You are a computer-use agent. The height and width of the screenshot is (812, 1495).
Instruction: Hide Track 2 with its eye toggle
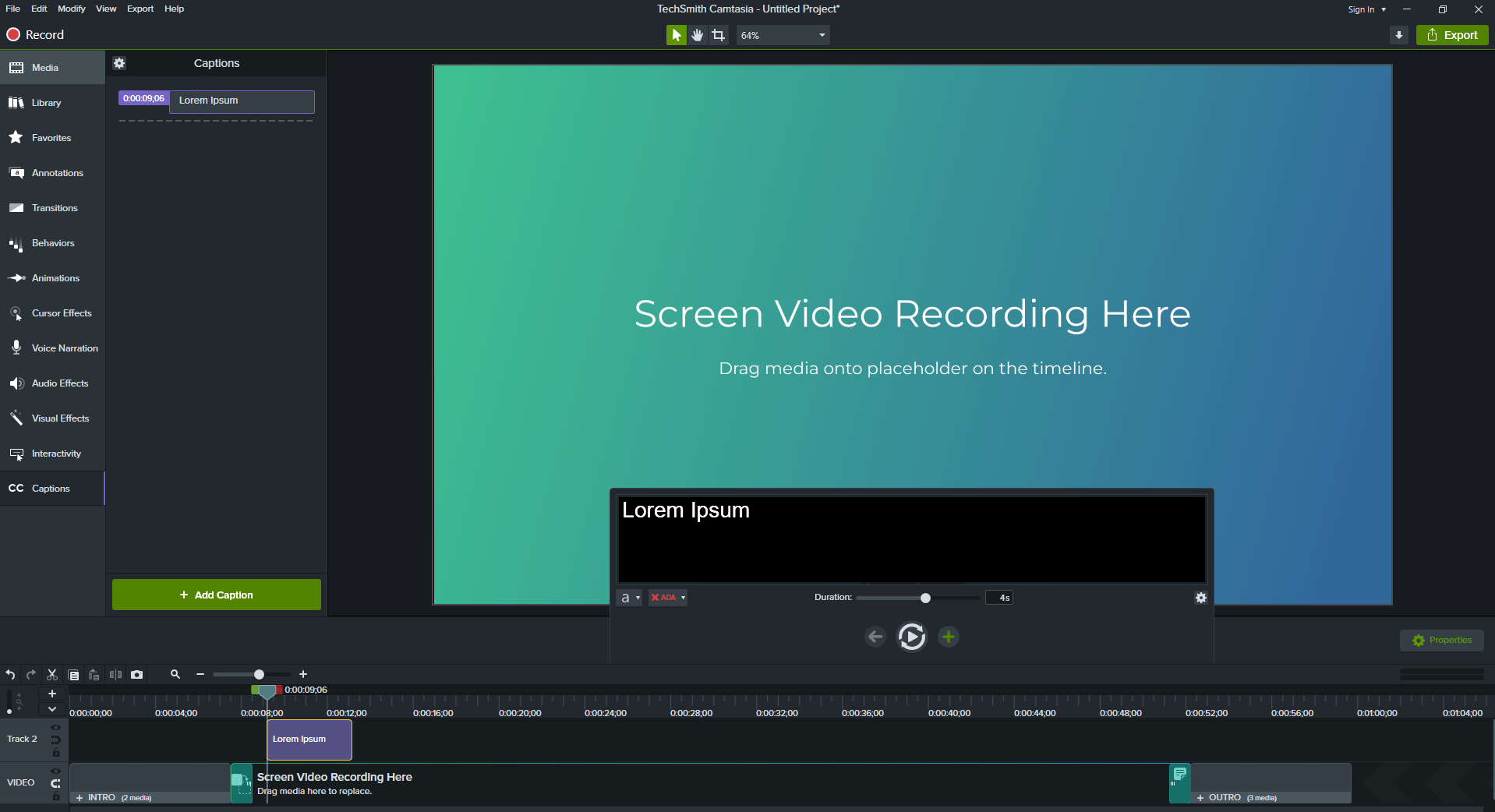coord(55,727)
